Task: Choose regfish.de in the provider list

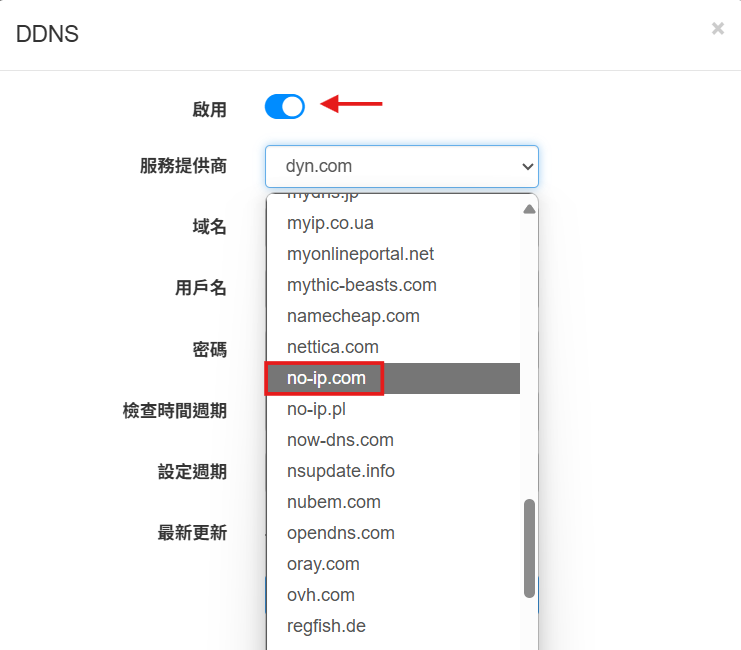Action: [x=394, y=626]
